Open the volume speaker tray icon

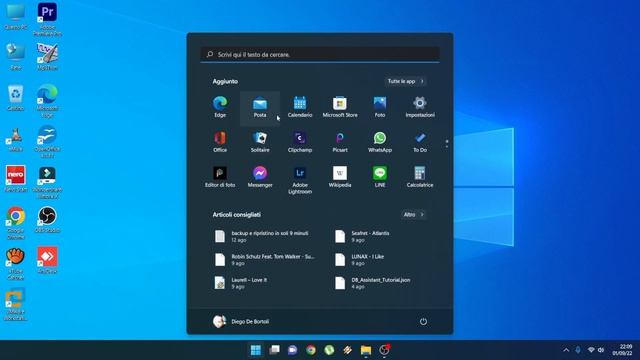601,350
